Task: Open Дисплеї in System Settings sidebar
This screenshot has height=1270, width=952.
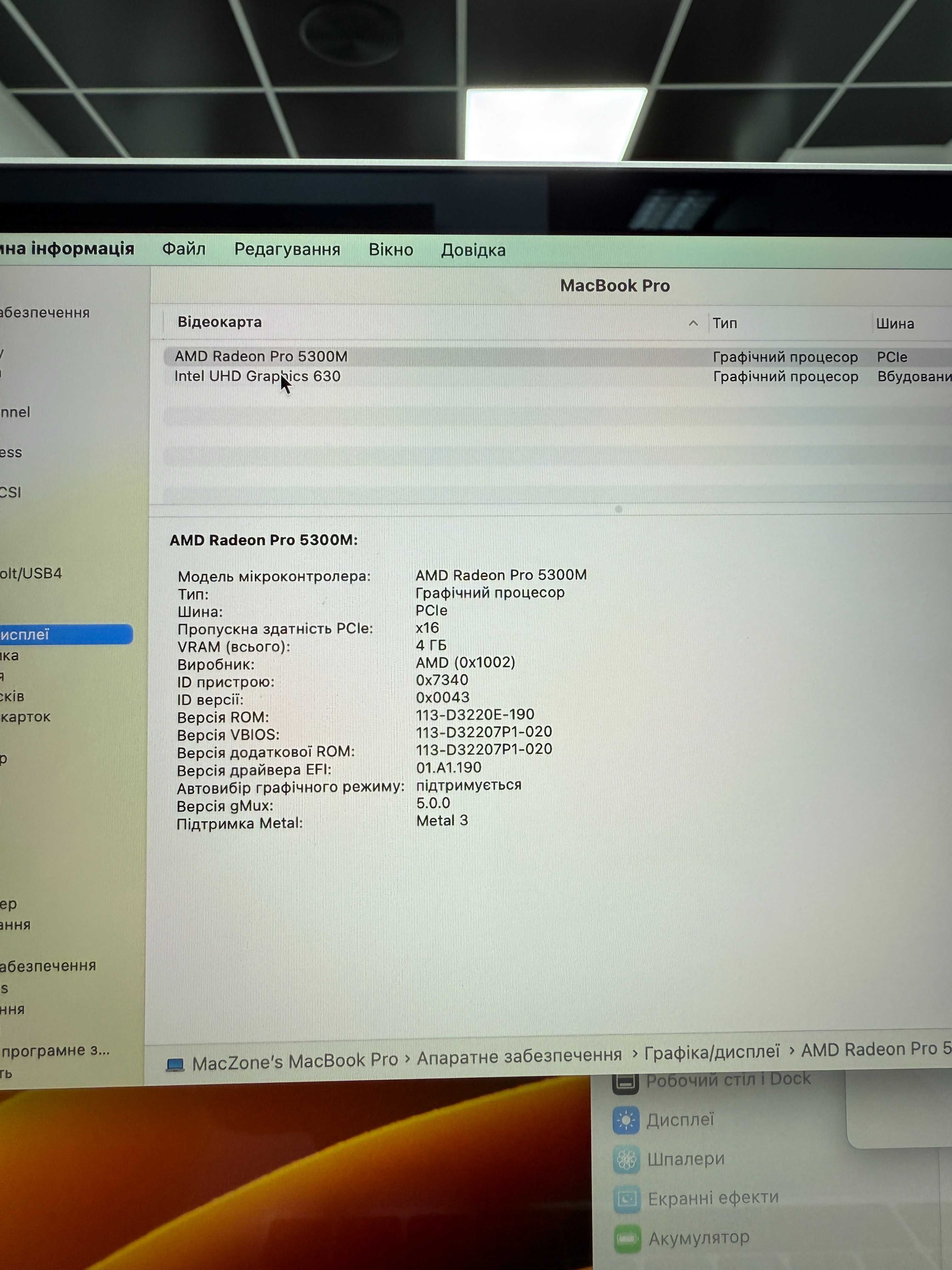Action: (680, 1119)
